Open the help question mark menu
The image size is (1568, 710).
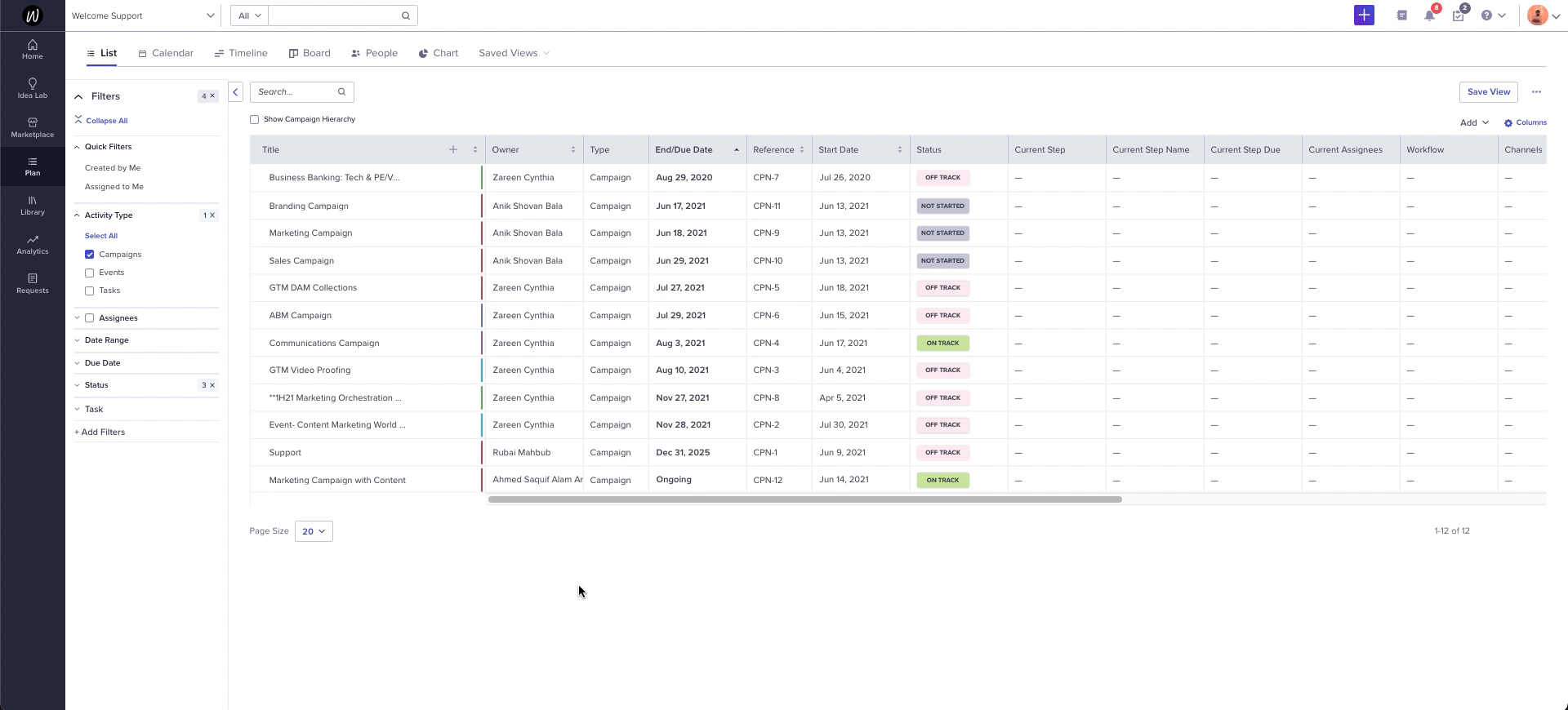click(x=1493, y=16)
